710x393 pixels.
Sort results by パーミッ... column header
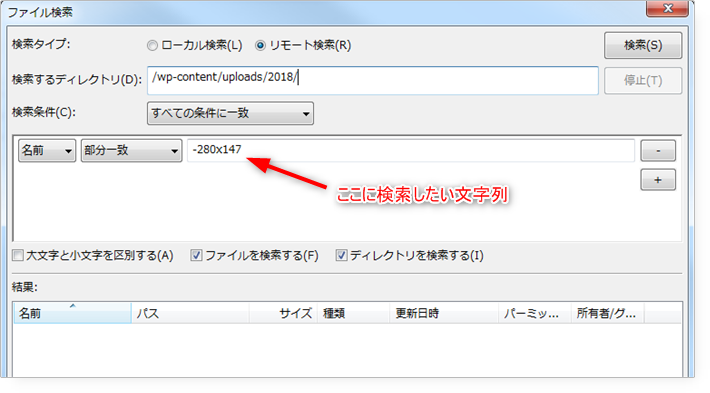pyautogui.click(x=535, y=313)
